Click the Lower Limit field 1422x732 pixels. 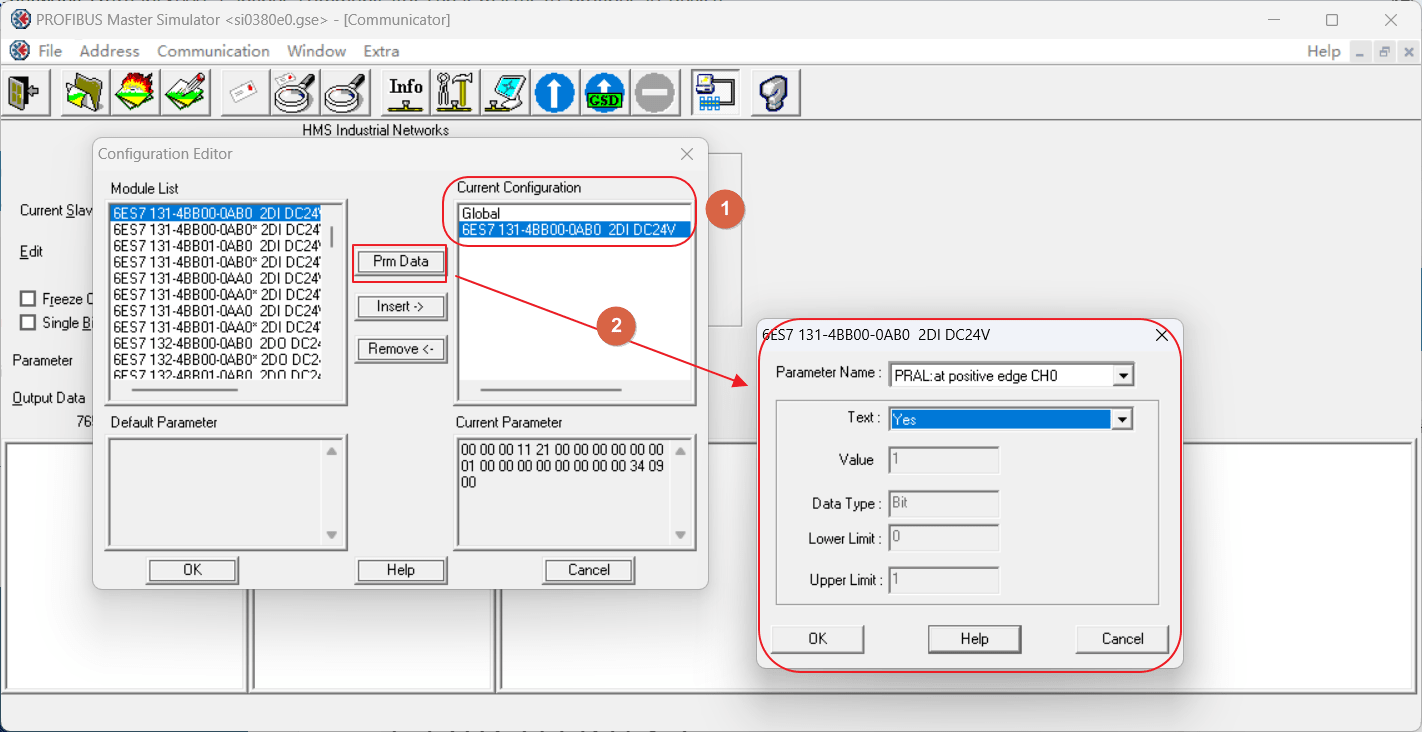(942, 538)
